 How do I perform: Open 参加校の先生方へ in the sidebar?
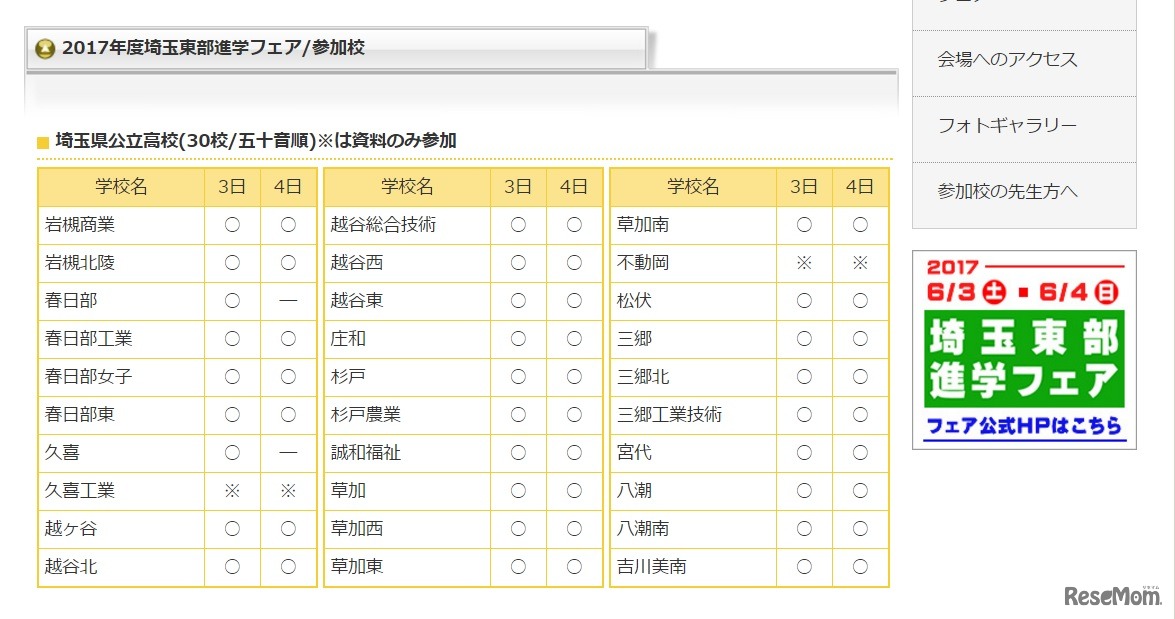pos(1008,192)
